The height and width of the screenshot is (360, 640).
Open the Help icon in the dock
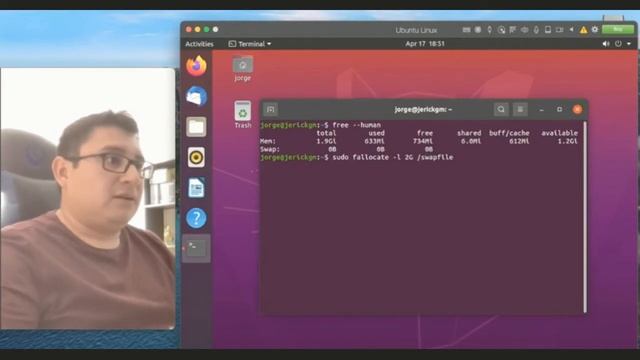point(196,218)
